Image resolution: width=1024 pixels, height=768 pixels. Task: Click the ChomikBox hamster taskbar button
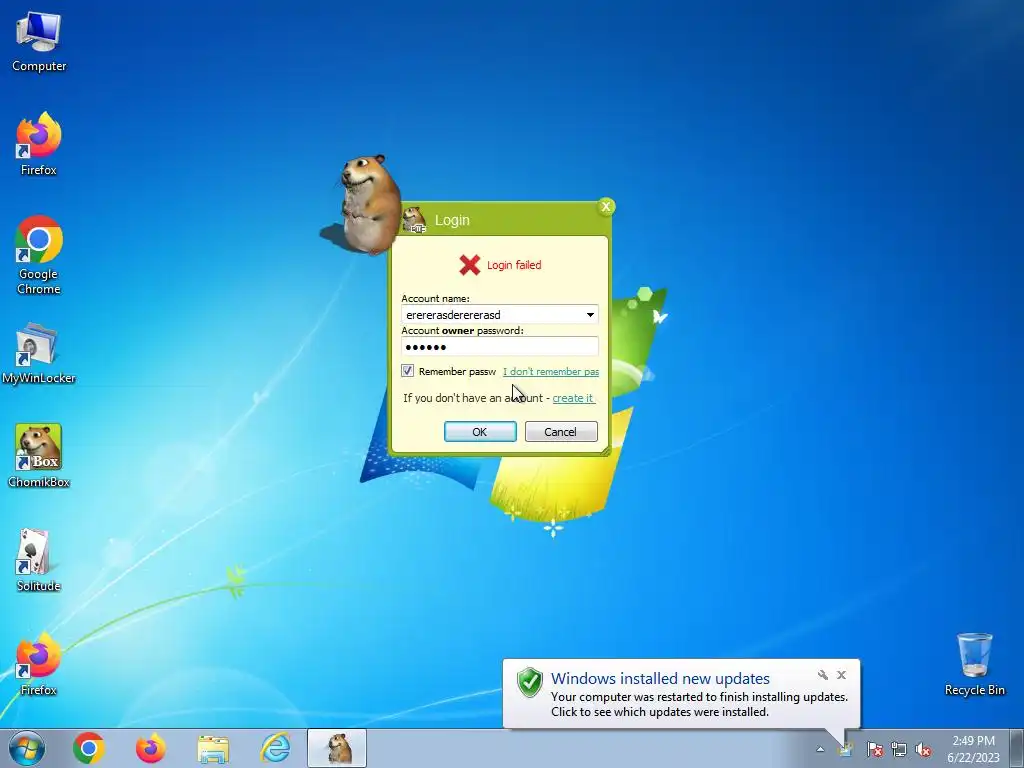pyautogui.click(x=337, y=748)
